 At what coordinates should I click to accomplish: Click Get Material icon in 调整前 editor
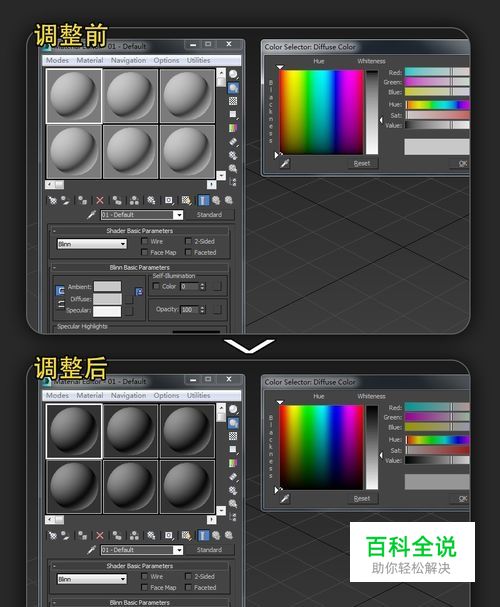tap(52, 200)
